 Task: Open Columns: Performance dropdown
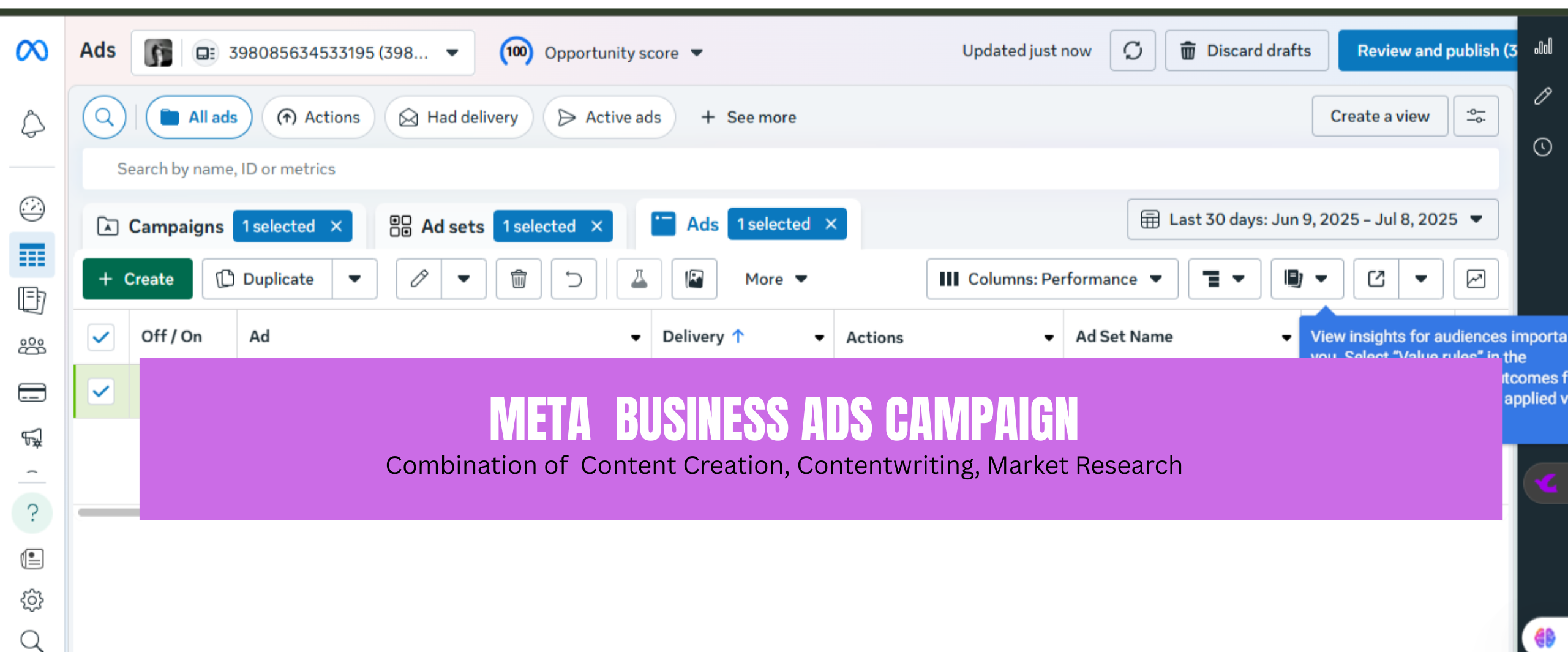1052,279
